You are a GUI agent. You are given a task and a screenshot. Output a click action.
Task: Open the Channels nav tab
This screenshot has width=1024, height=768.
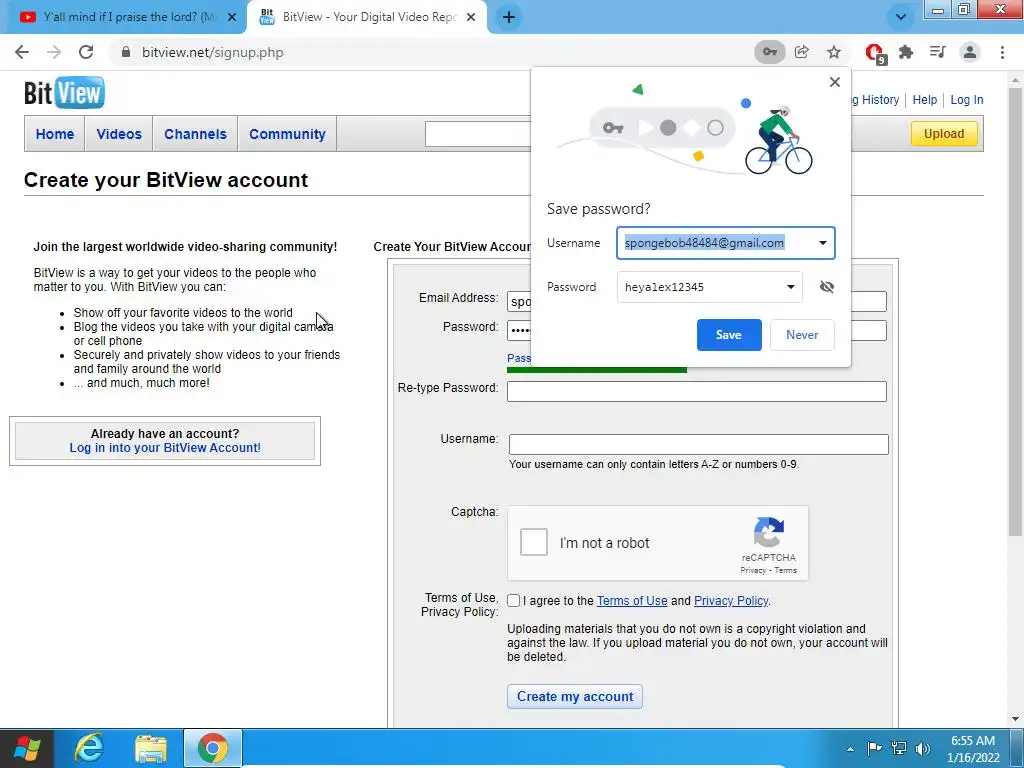[x=195, y=134]
